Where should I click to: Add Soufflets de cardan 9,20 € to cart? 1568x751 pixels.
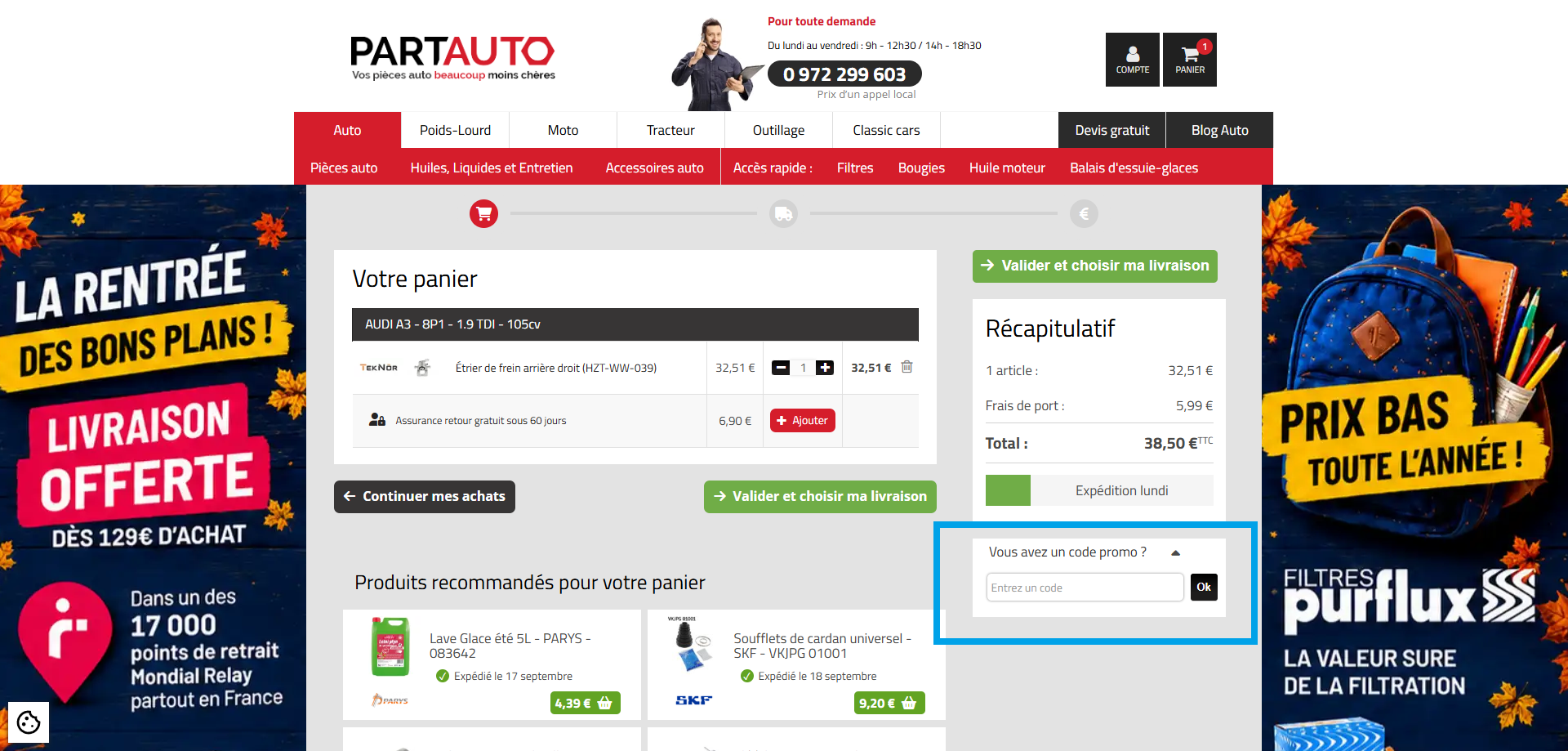coord(889,703)
